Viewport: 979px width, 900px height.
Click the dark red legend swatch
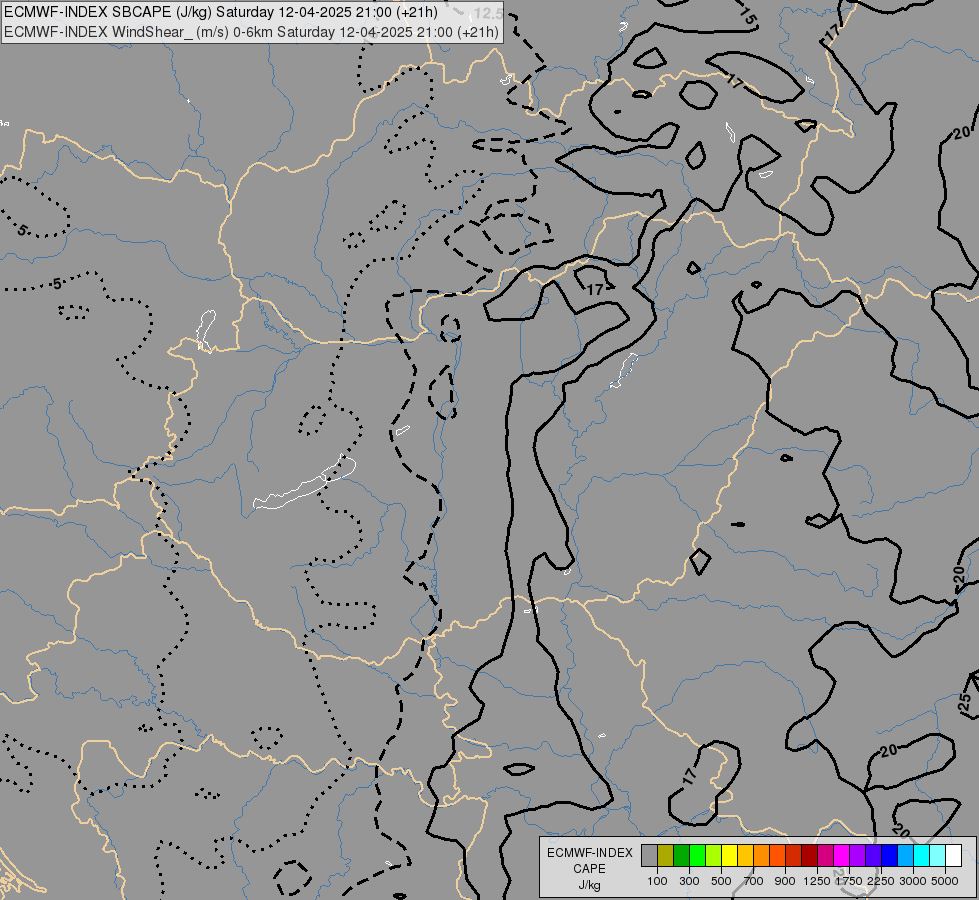[x=810, y=856]
